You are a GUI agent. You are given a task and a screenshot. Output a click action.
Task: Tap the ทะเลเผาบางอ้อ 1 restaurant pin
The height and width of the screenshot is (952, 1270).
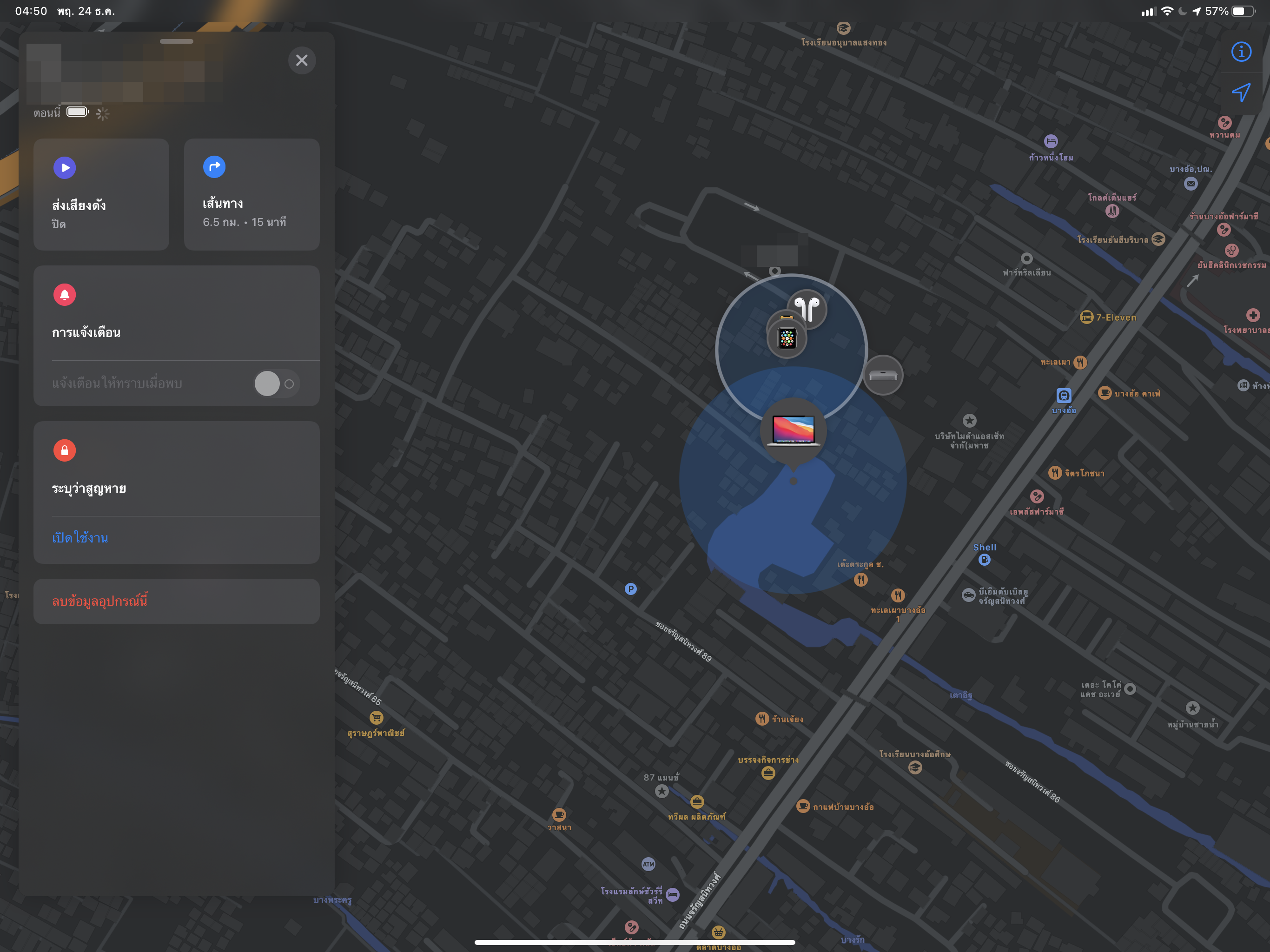coord(898,595)
